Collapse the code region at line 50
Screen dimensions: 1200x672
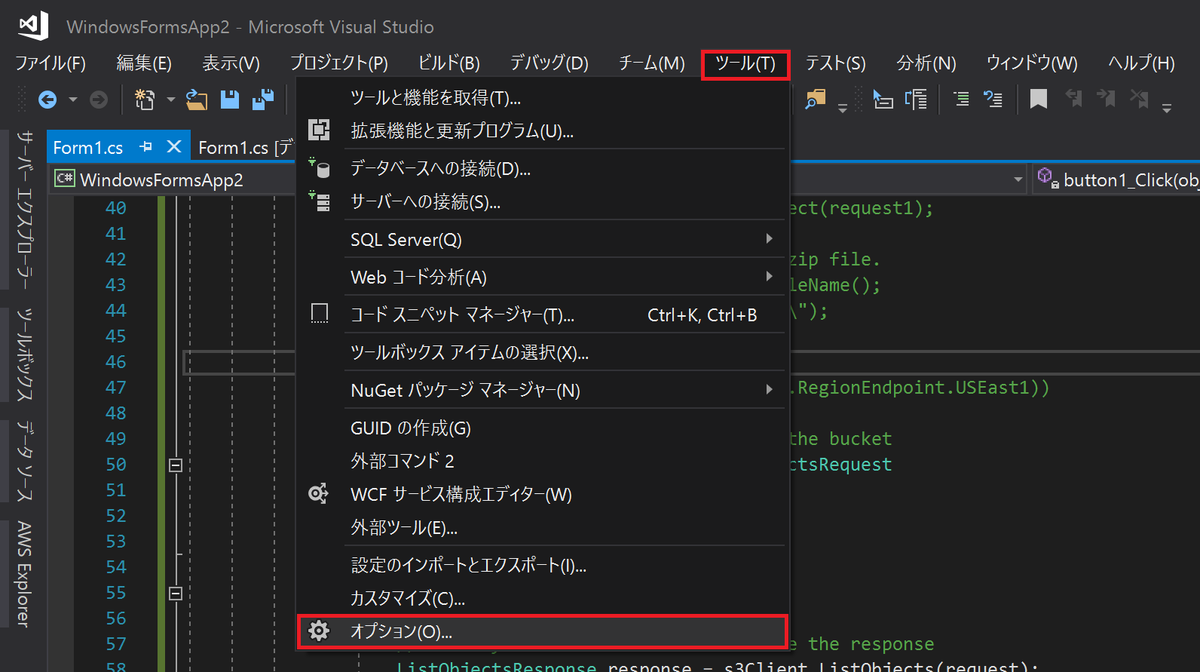click(177, 465)
